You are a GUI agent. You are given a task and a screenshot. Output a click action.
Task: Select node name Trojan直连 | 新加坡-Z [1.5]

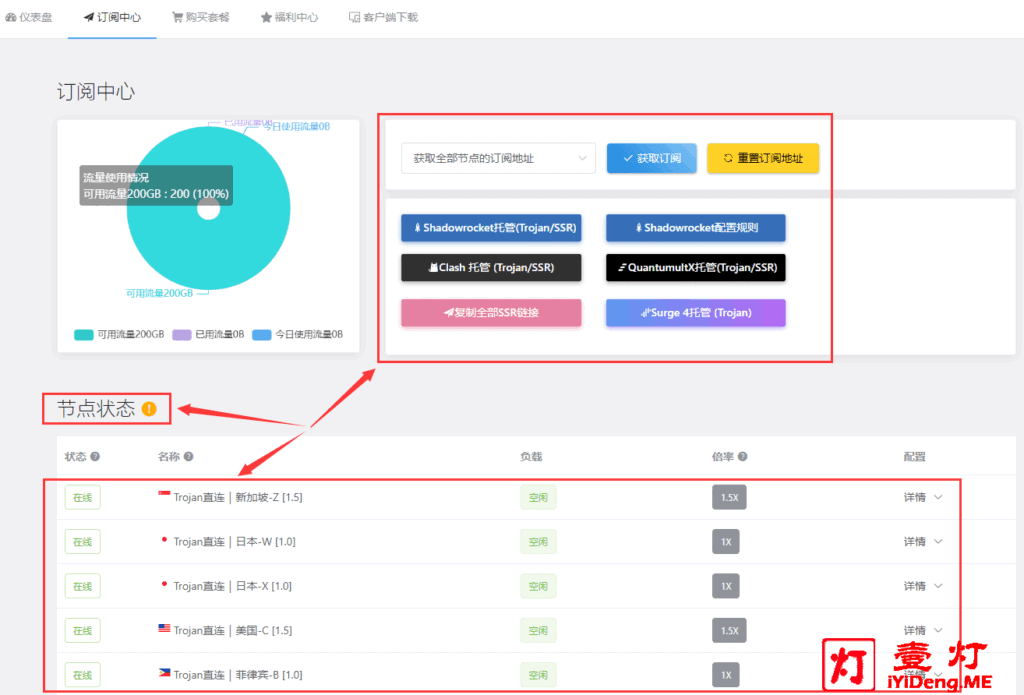tap(238, 497)
